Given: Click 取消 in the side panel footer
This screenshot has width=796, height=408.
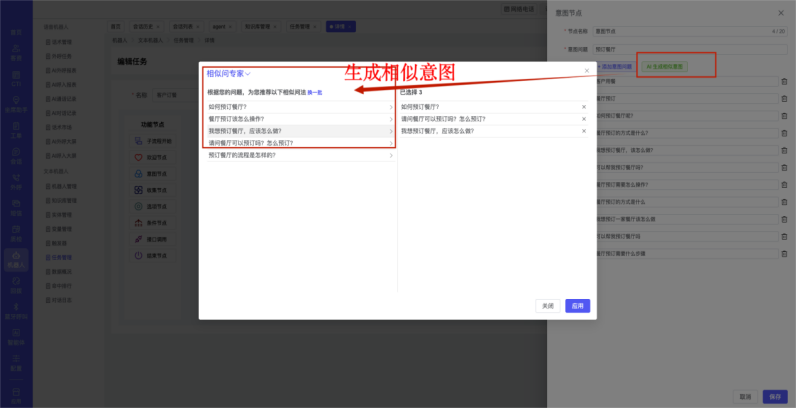Looking at the screenshot, I should coord(745,396).
